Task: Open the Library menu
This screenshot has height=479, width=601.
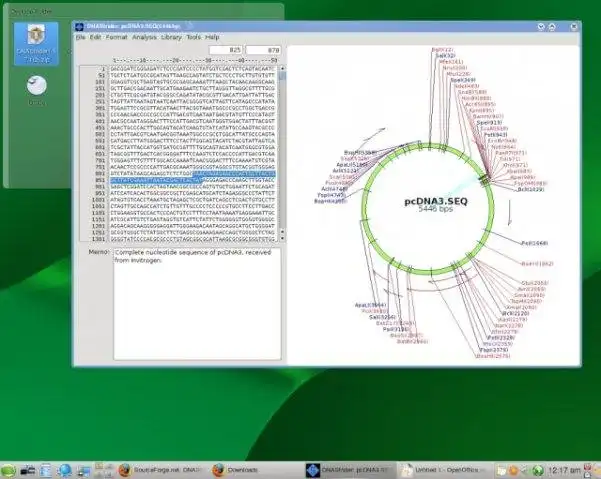Action: pos(171,37)
